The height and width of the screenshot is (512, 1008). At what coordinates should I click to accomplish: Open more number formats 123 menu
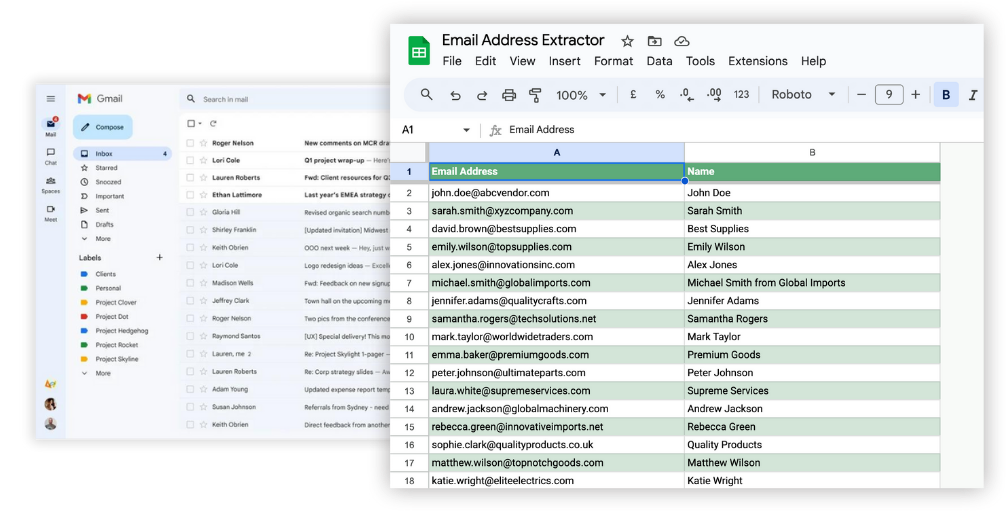(x=741, y=95)
